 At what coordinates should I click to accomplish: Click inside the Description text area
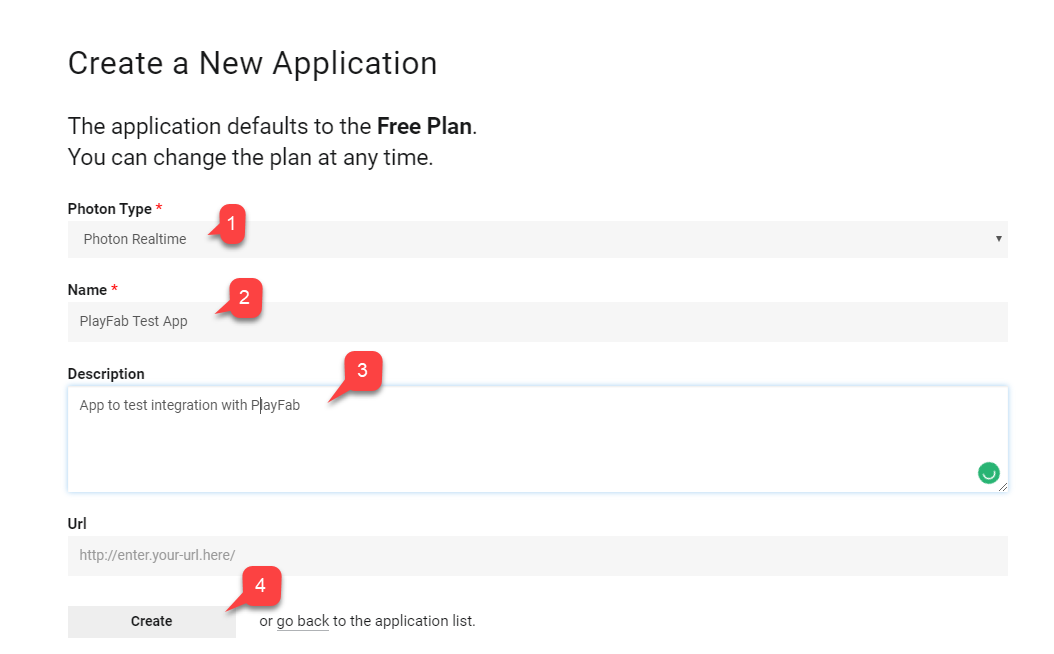click(537, 439)
